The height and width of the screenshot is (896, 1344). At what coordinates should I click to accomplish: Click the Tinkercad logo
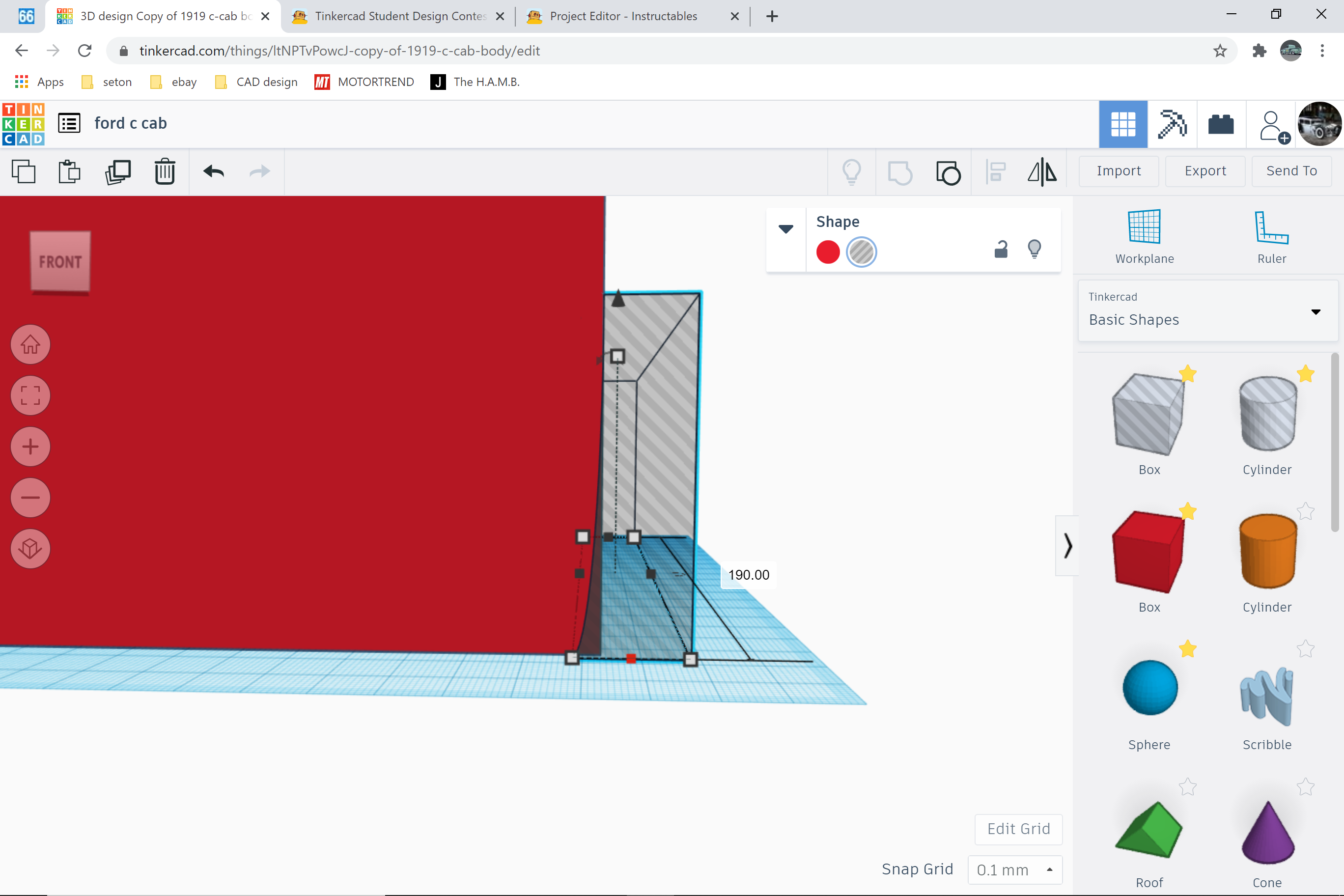pyautogui.click(x=24, y=124)
